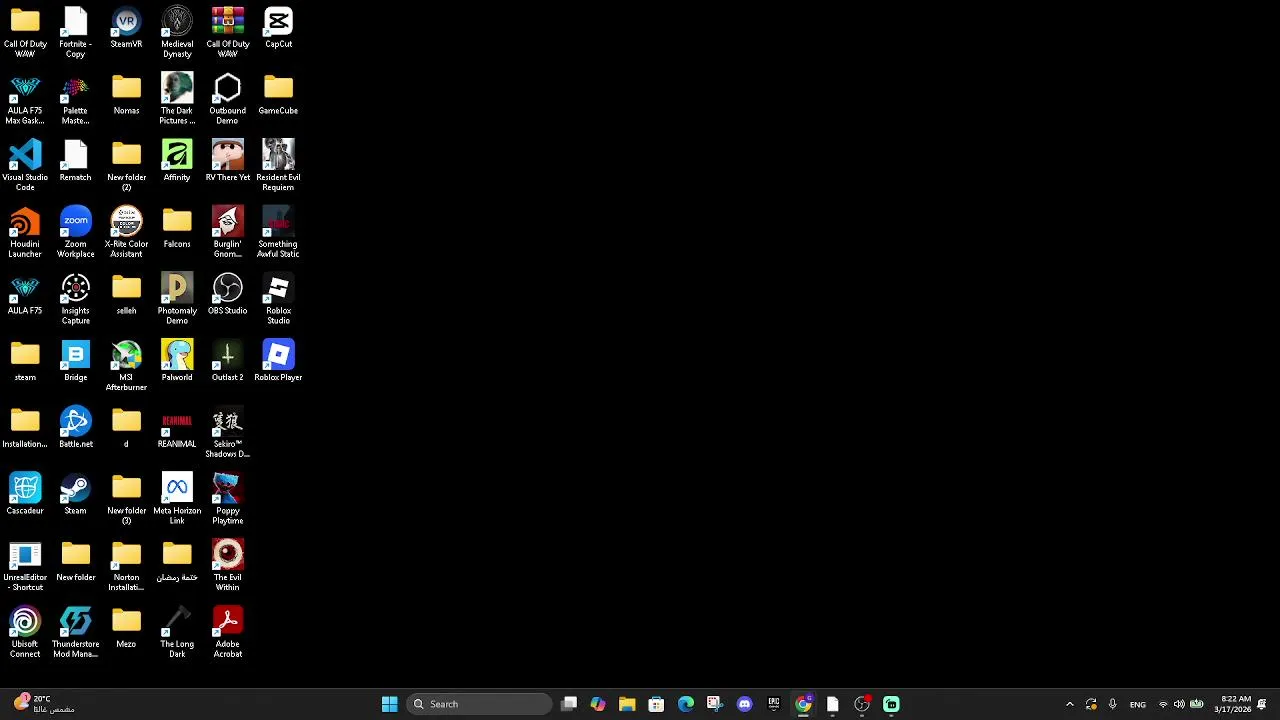Select the Houdini Launcher shortcut
Screen dimensions: 1280x720
(x=25, y=233)
